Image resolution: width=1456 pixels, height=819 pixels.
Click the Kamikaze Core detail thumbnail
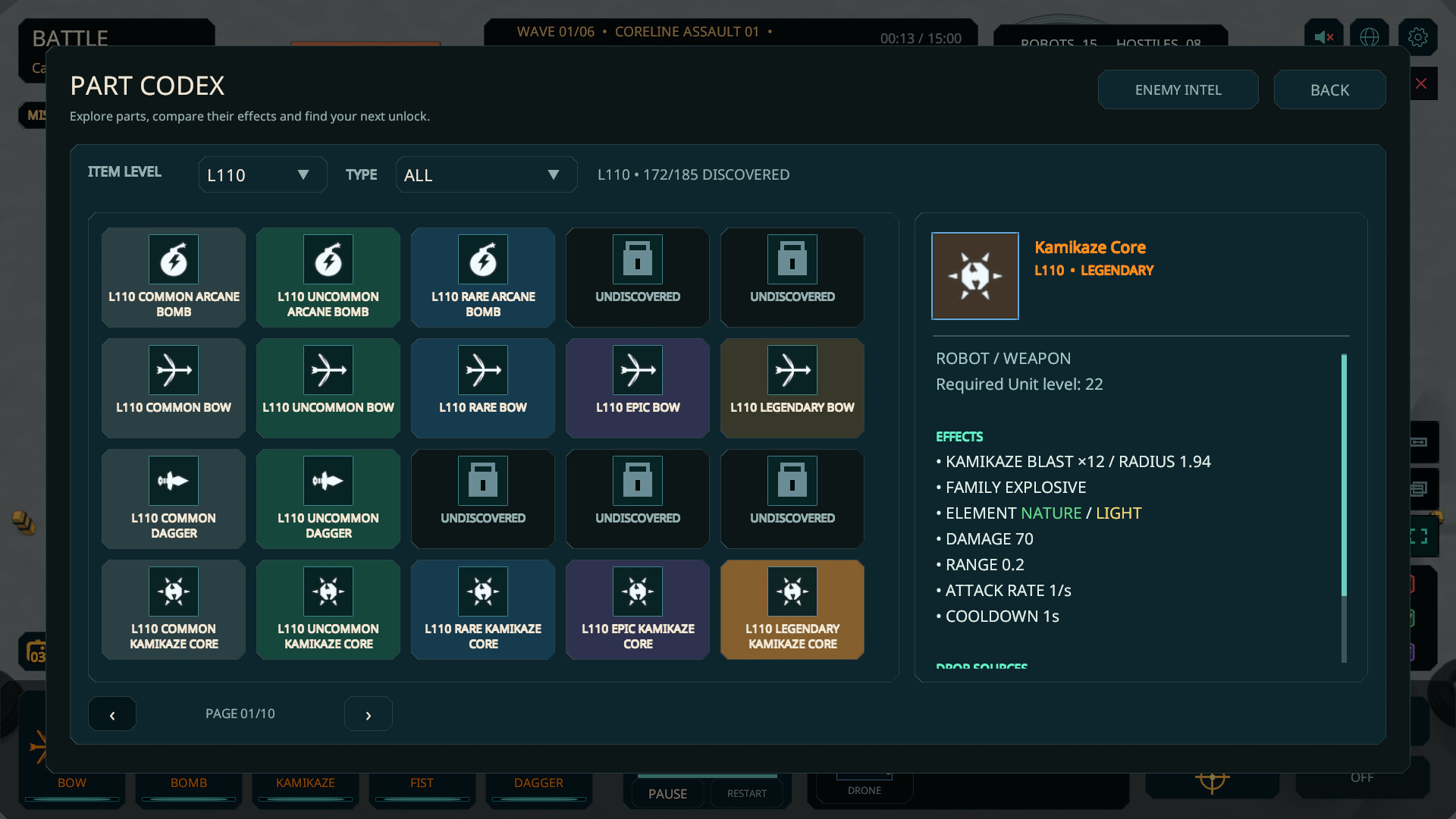pos(975,276)
